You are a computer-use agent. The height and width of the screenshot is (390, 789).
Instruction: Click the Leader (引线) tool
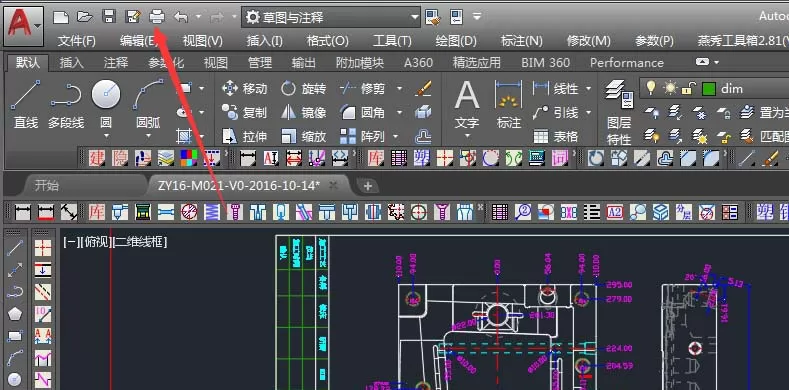tap(556, 112)
